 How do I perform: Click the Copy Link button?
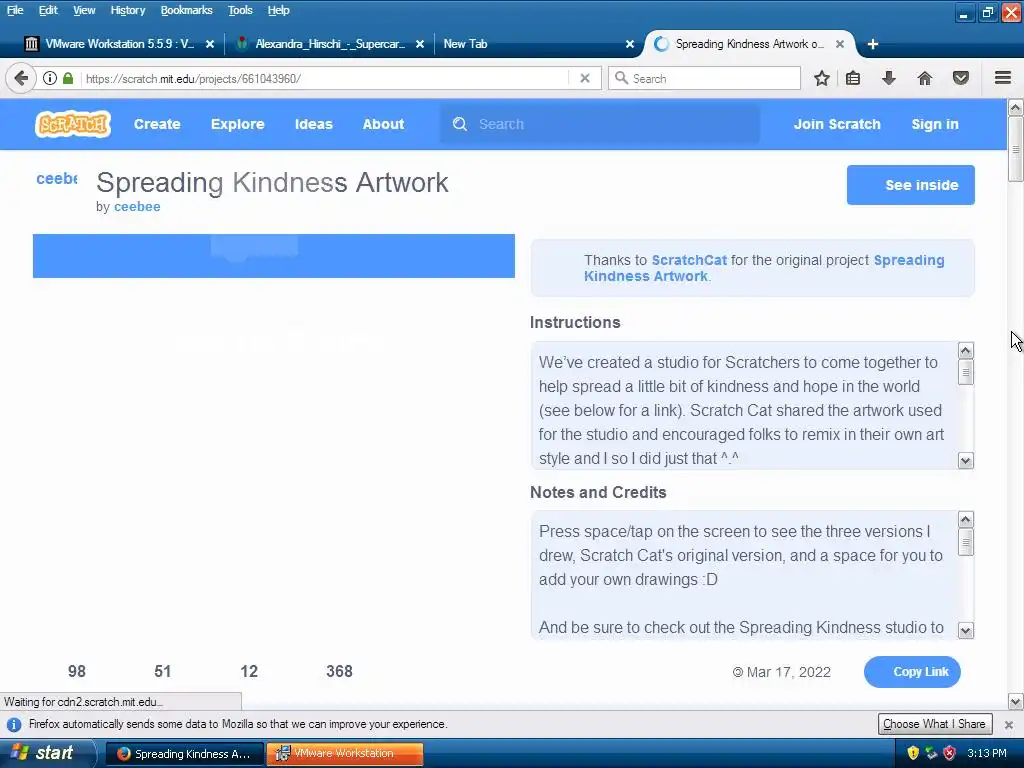(x=912, y=672)
